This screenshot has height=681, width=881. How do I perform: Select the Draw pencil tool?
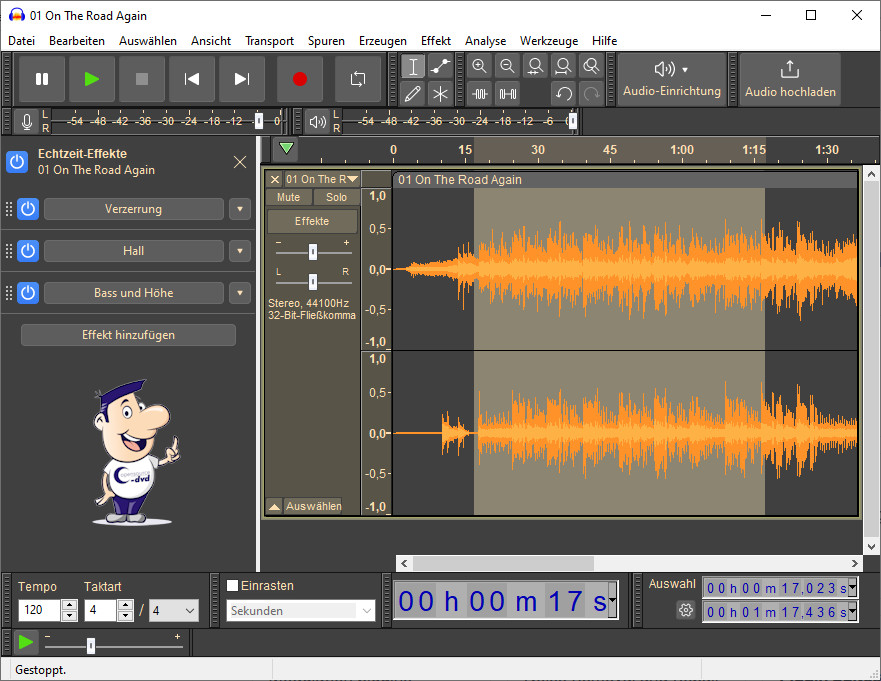413,94
